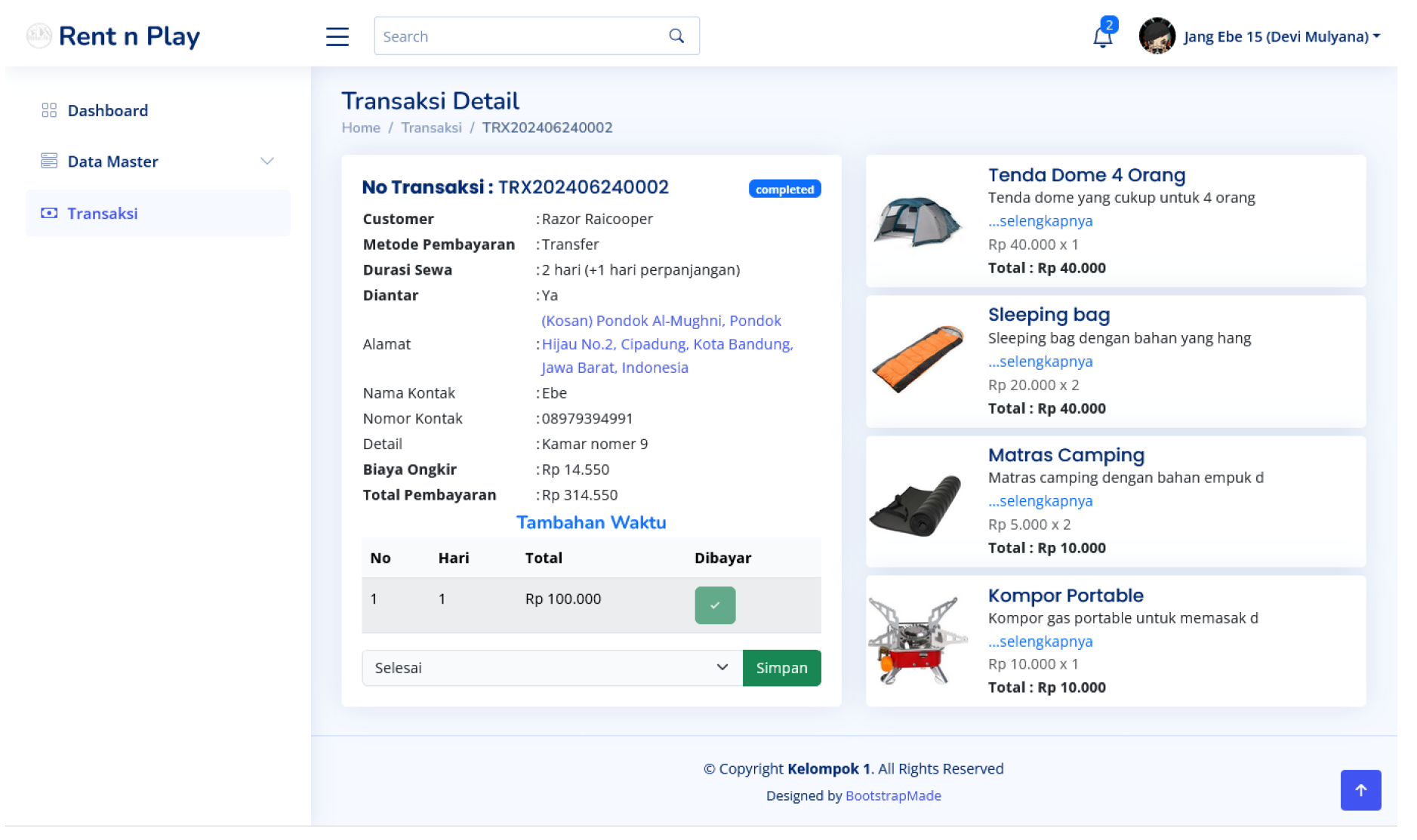Open the Transaksi breadcrumb link

click(x=431, y=128)
